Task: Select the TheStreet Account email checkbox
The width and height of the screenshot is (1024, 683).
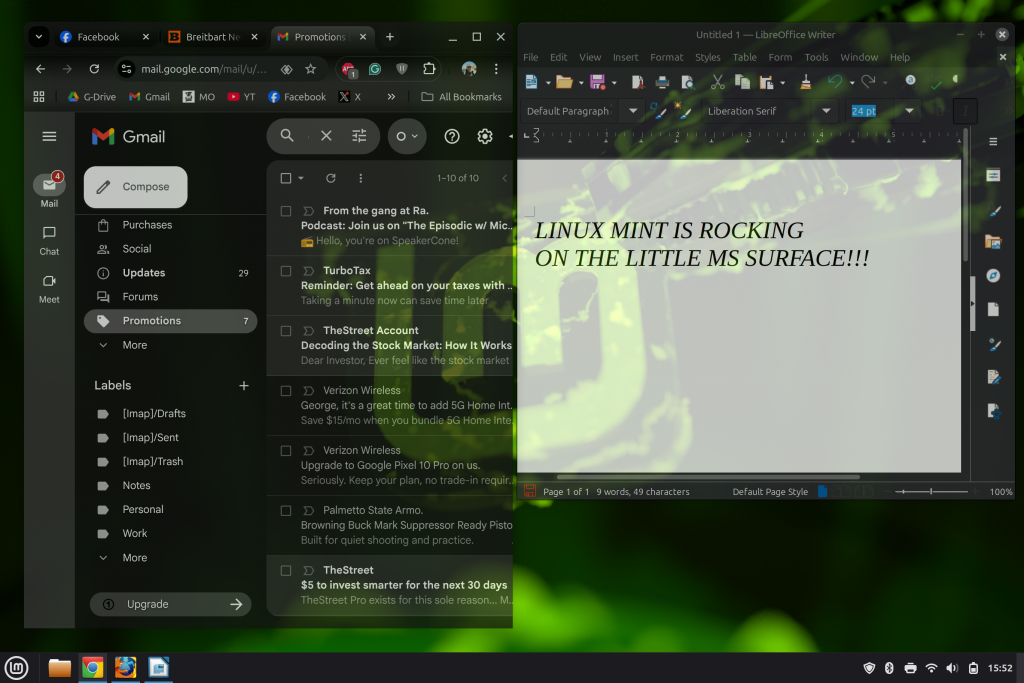Action: [x=286, y=331]
